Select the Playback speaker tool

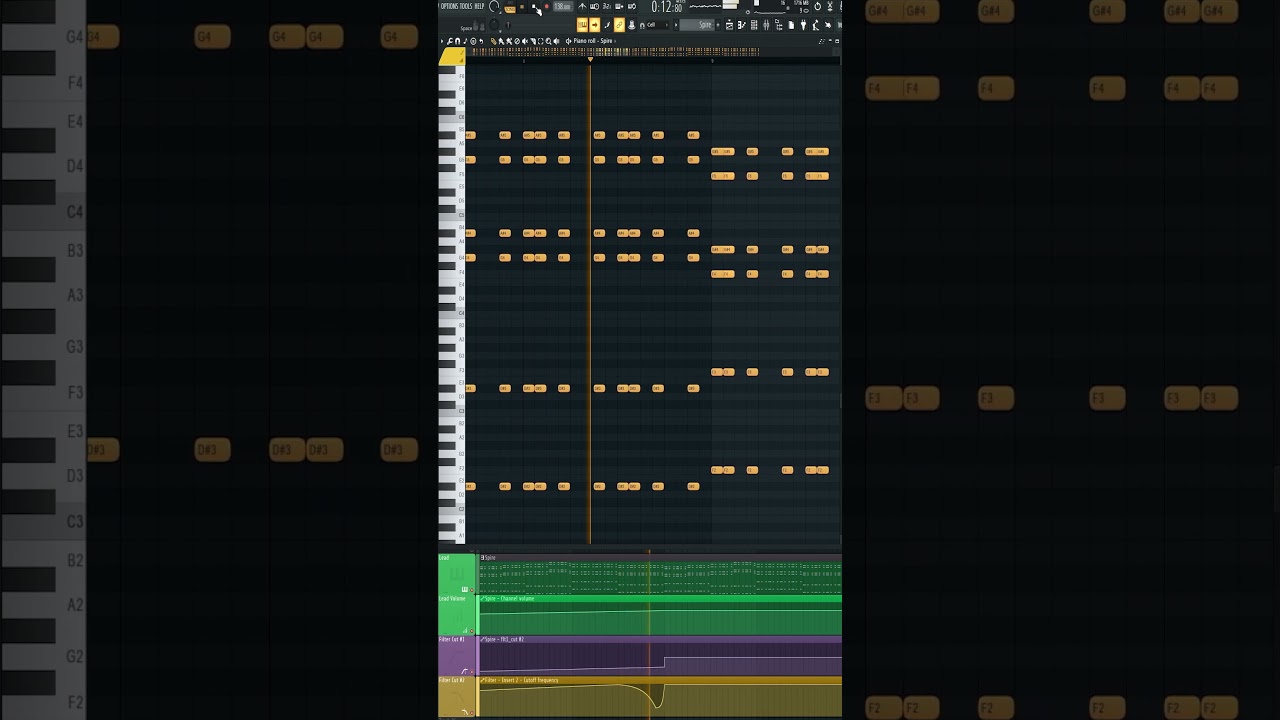coord(556,41)
